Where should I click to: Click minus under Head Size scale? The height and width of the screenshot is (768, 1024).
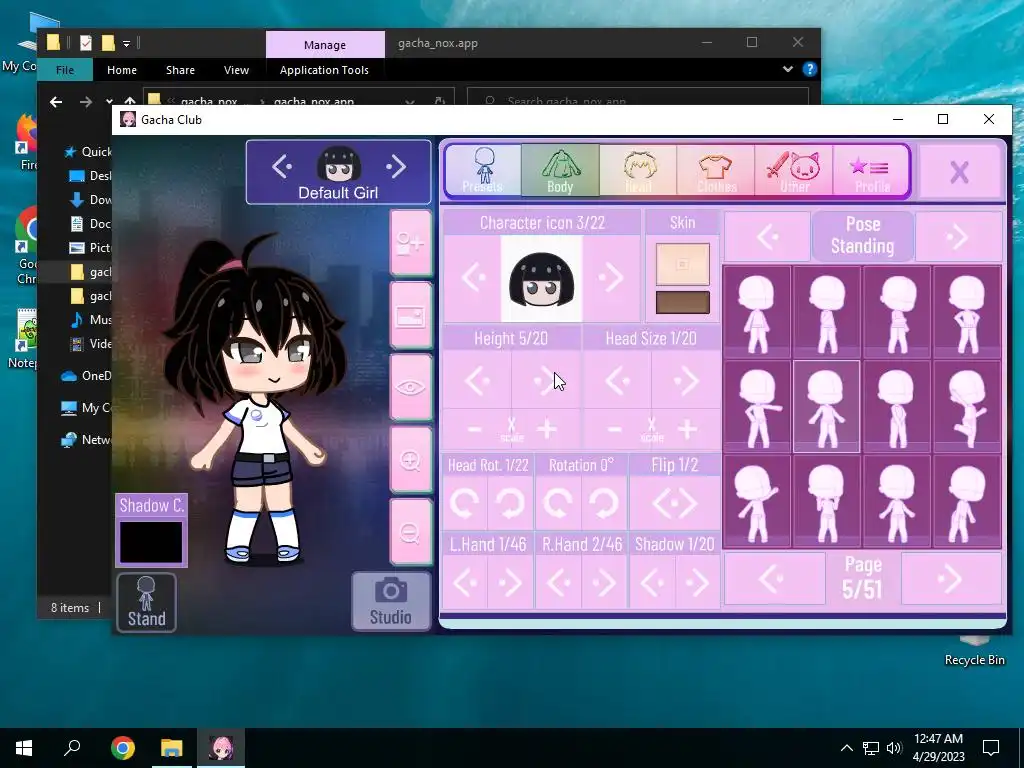click(615, 429)
